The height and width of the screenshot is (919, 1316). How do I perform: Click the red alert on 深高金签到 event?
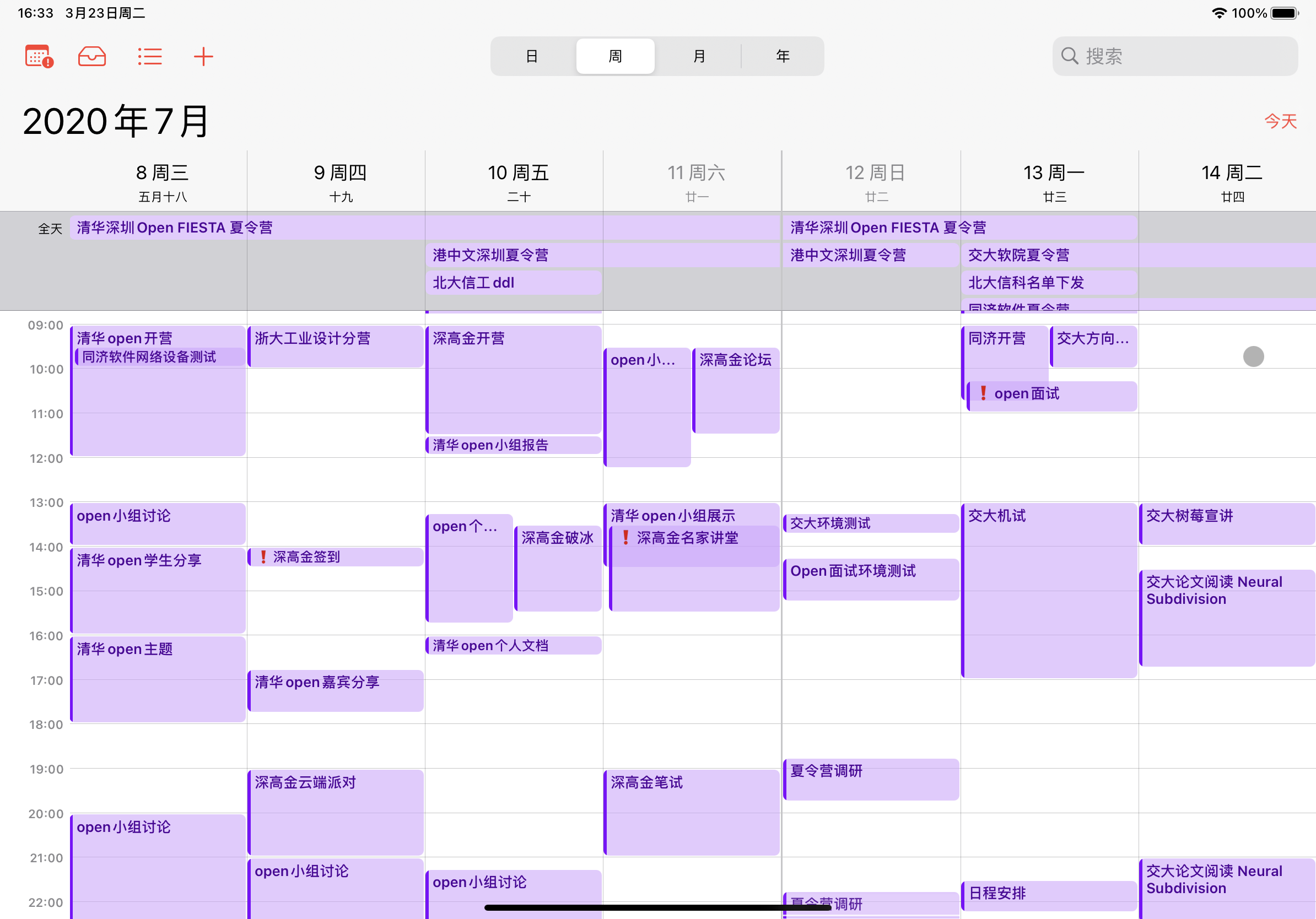pos(263,557)
